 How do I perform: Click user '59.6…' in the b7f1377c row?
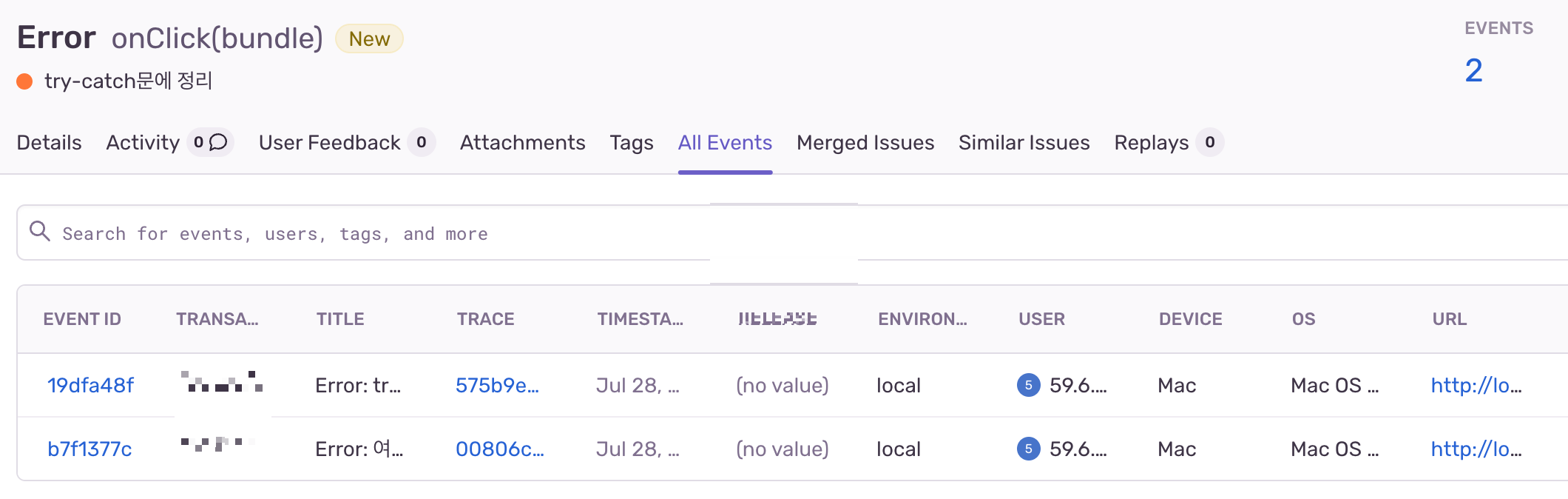pyautogui.click(x=1078, y=449)
